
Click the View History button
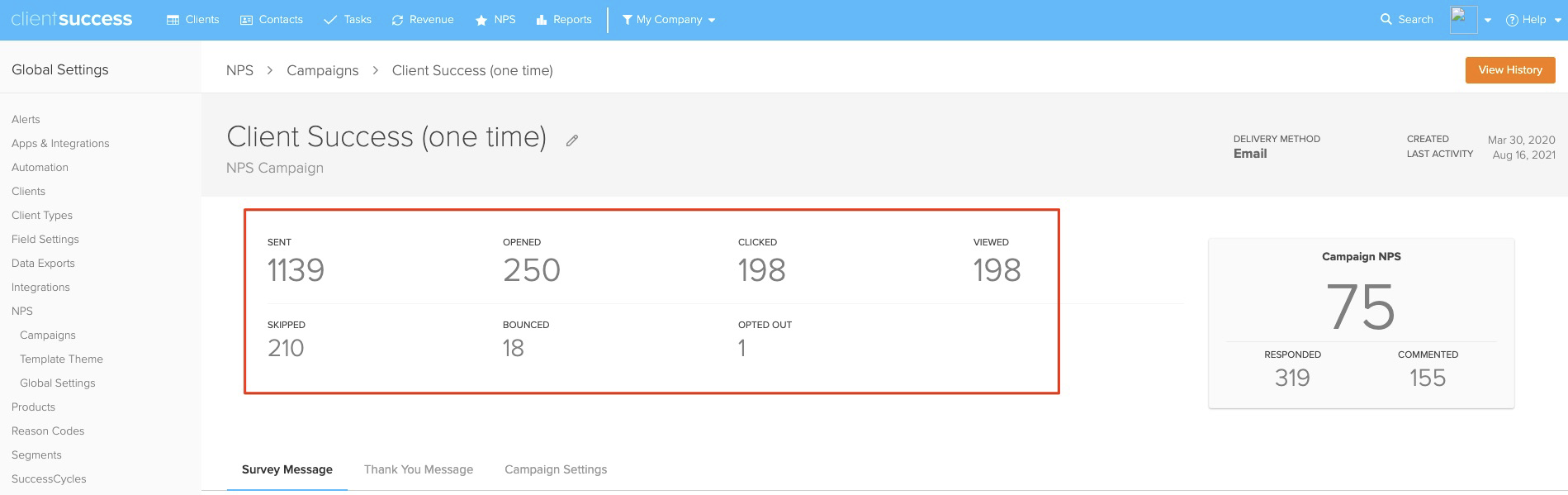[1510, 70]
